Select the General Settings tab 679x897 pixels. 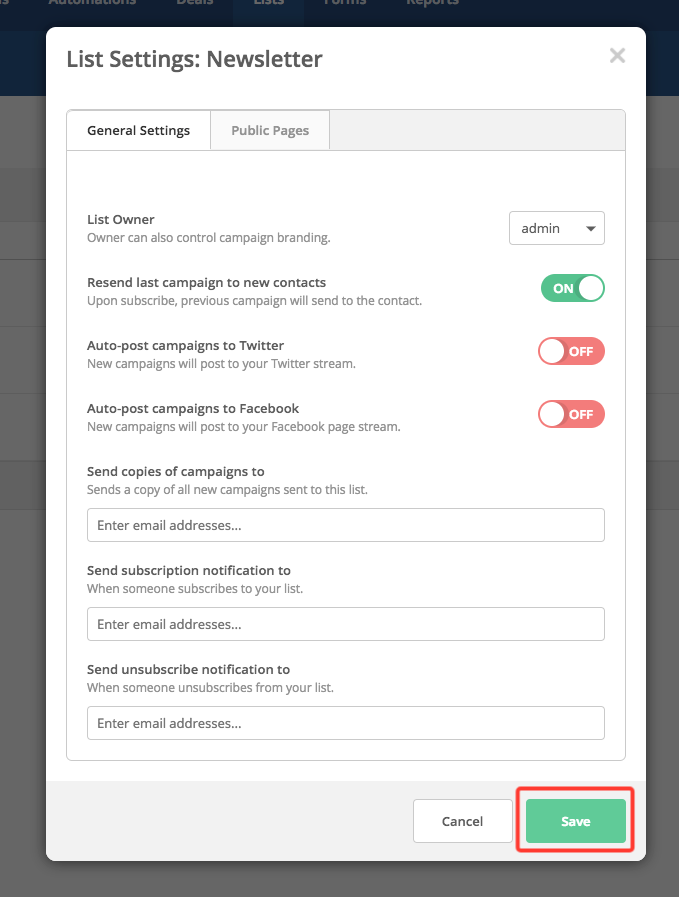tap(138, 130)
